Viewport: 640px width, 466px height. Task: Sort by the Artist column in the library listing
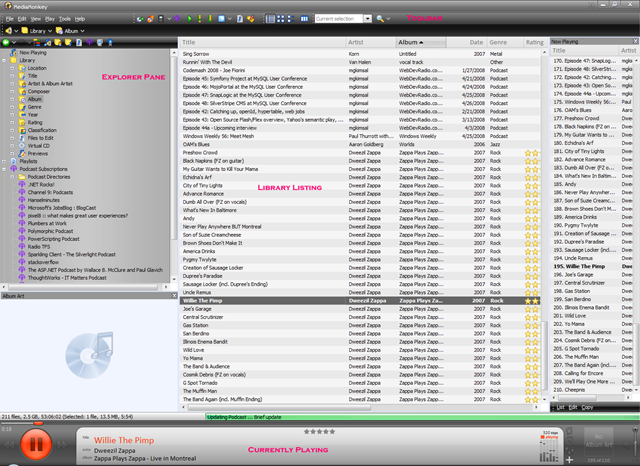(371, 42)
